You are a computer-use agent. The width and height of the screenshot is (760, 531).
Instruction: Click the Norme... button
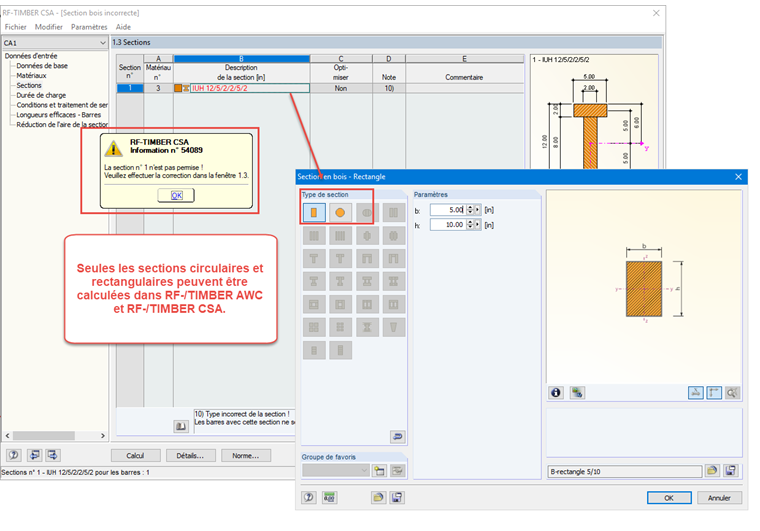pyautogui.click(x=245, y=455)
